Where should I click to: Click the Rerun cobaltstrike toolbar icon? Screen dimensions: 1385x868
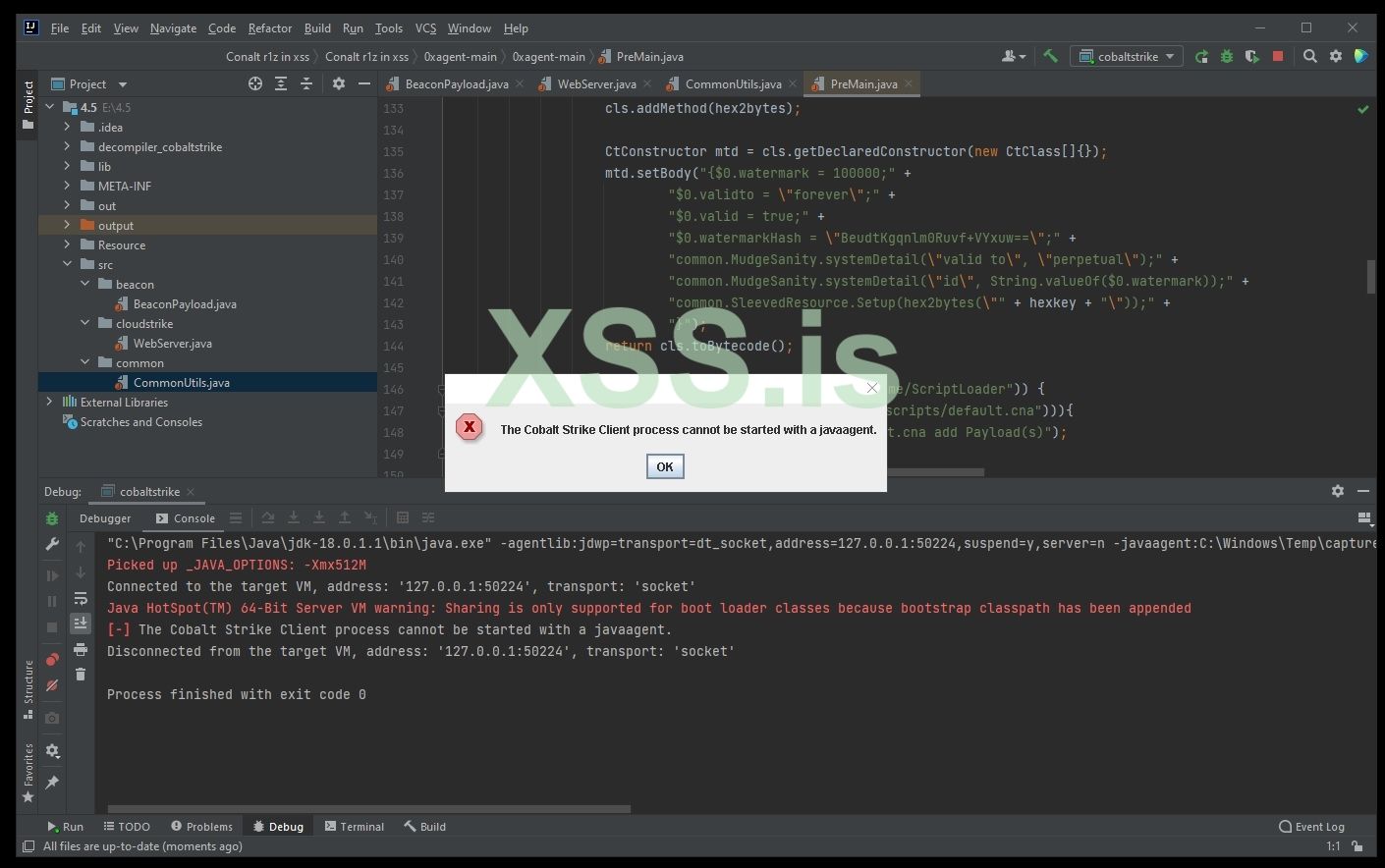click(1201, 56)
